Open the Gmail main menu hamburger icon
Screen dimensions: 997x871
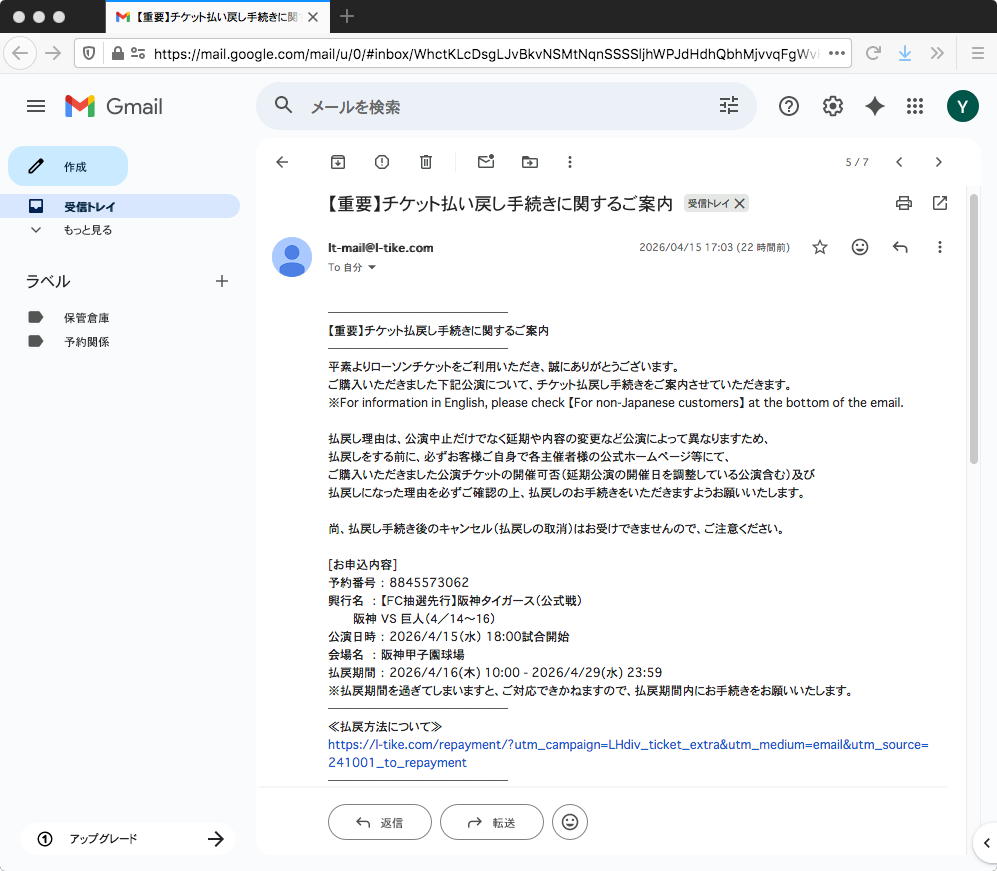click(36, 106)
